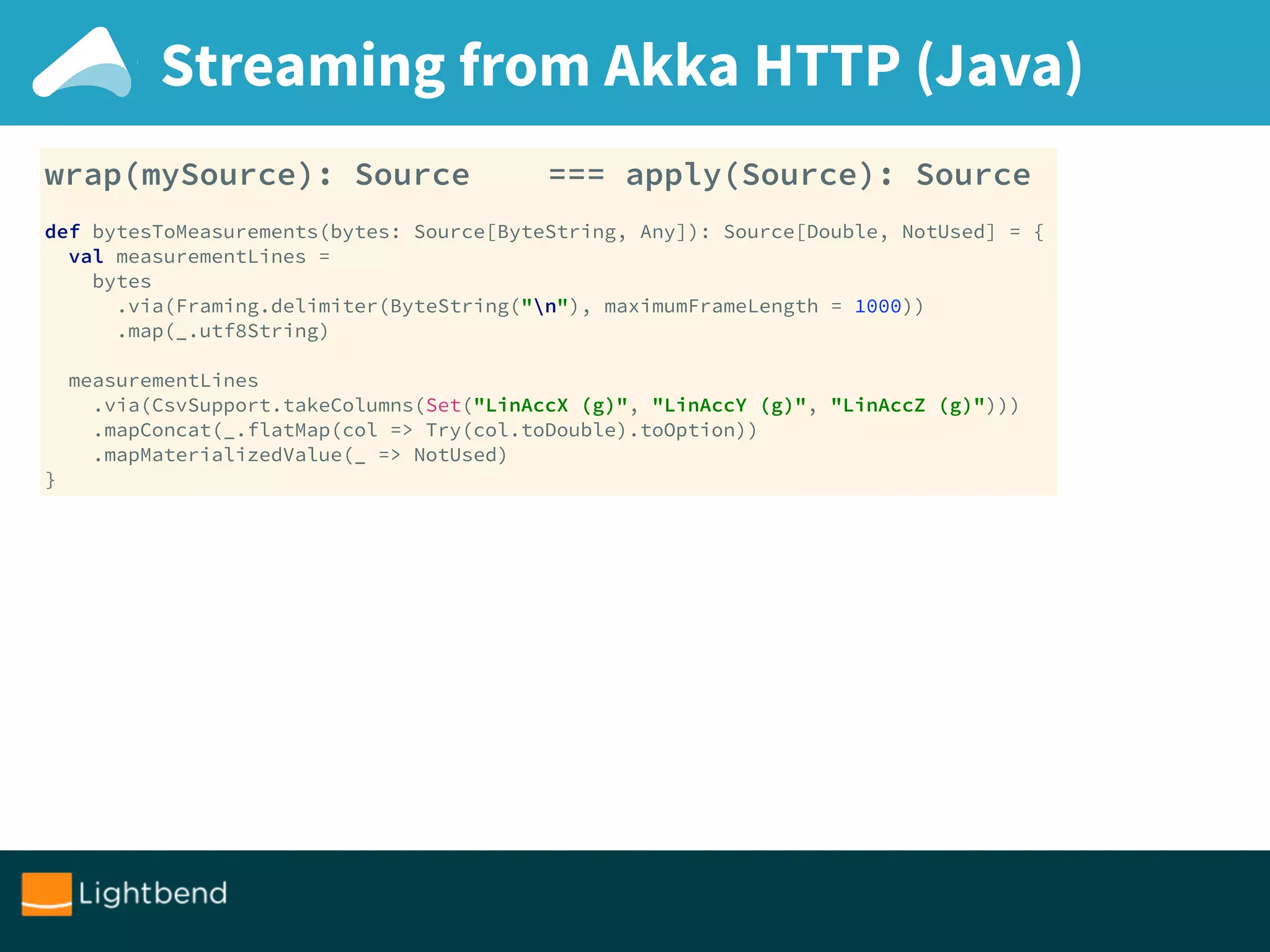The image size is (1270, 952).
Task: Click the text 'apply(Source): Source'
Action: 828,175
